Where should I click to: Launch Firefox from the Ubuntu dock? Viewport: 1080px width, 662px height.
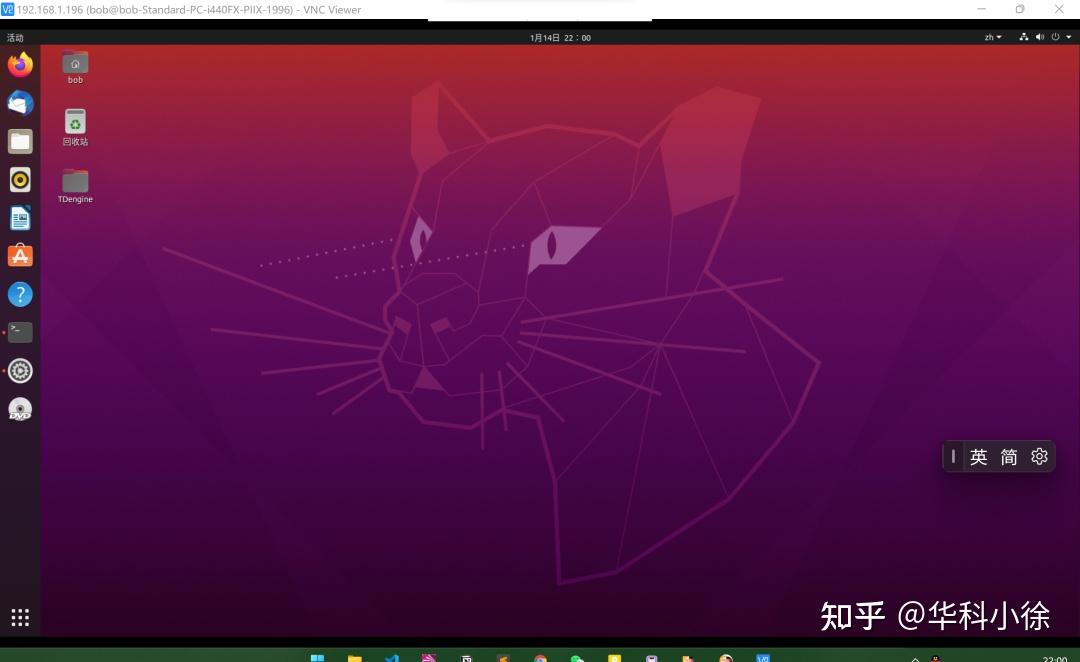click(20, 65)
